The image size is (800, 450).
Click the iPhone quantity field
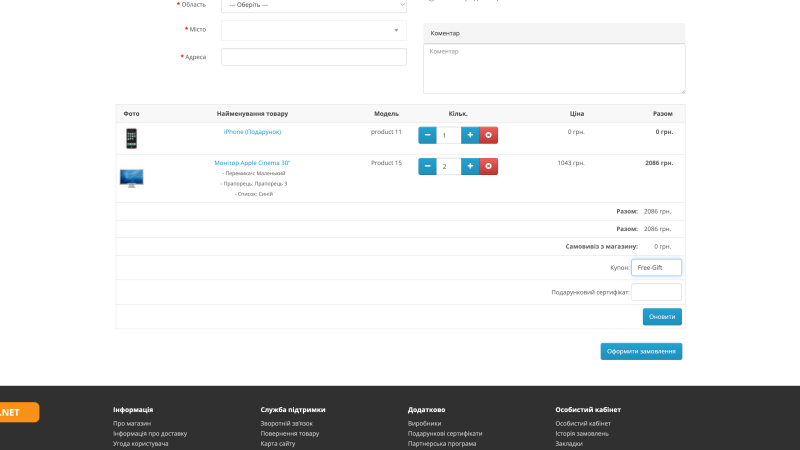448,135
